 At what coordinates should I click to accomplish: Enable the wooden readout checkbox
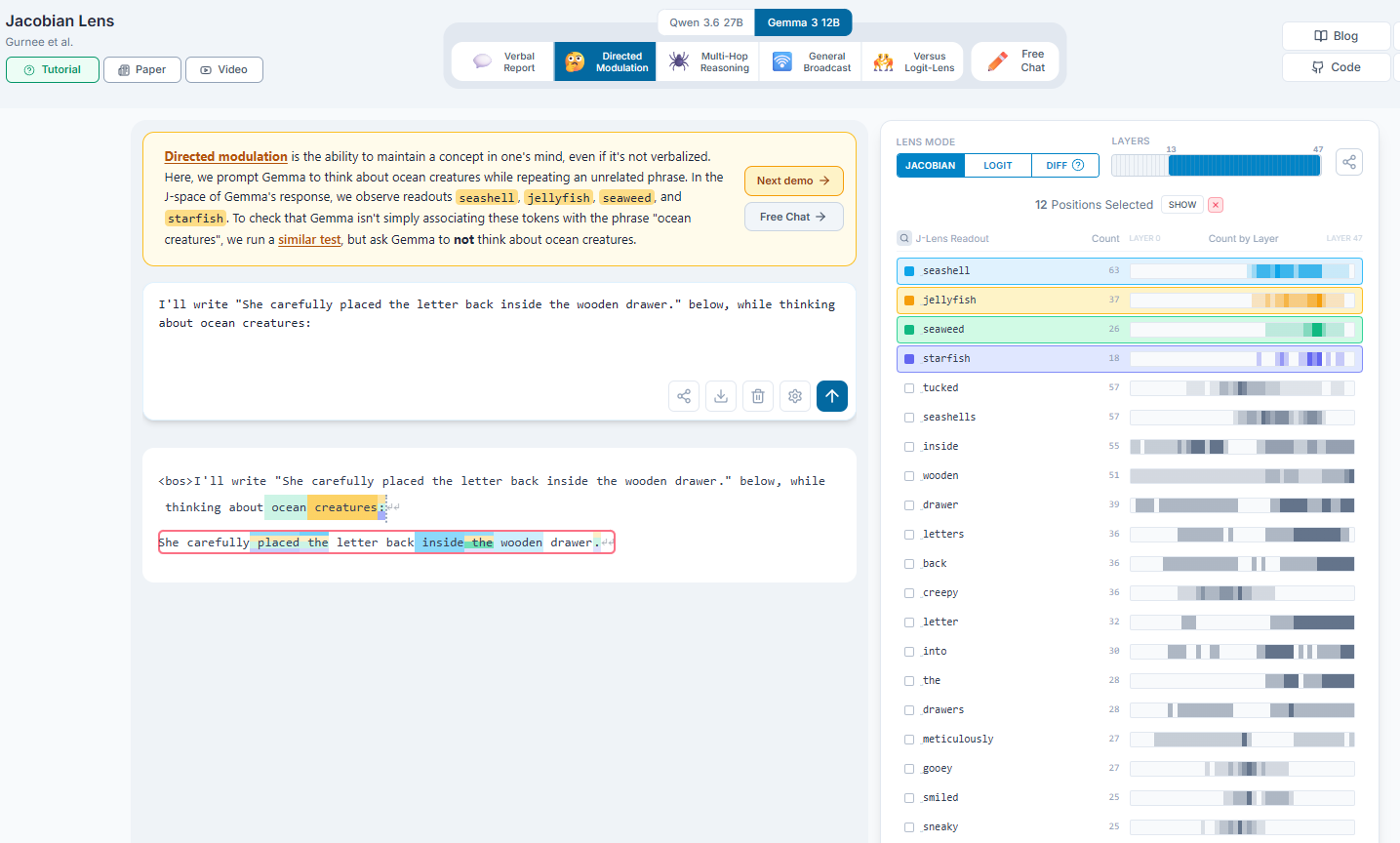pos(909,476)
